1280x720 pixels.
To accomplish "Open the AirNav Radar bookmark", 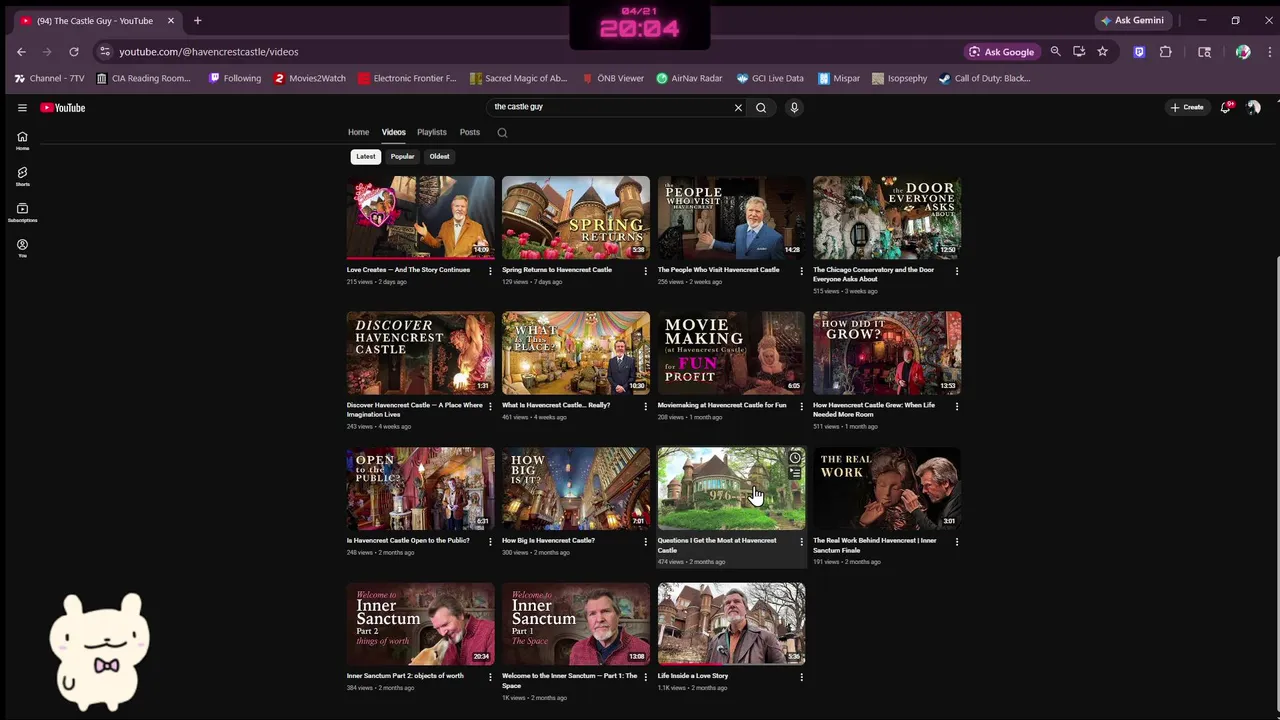I will tap(689, 78).
